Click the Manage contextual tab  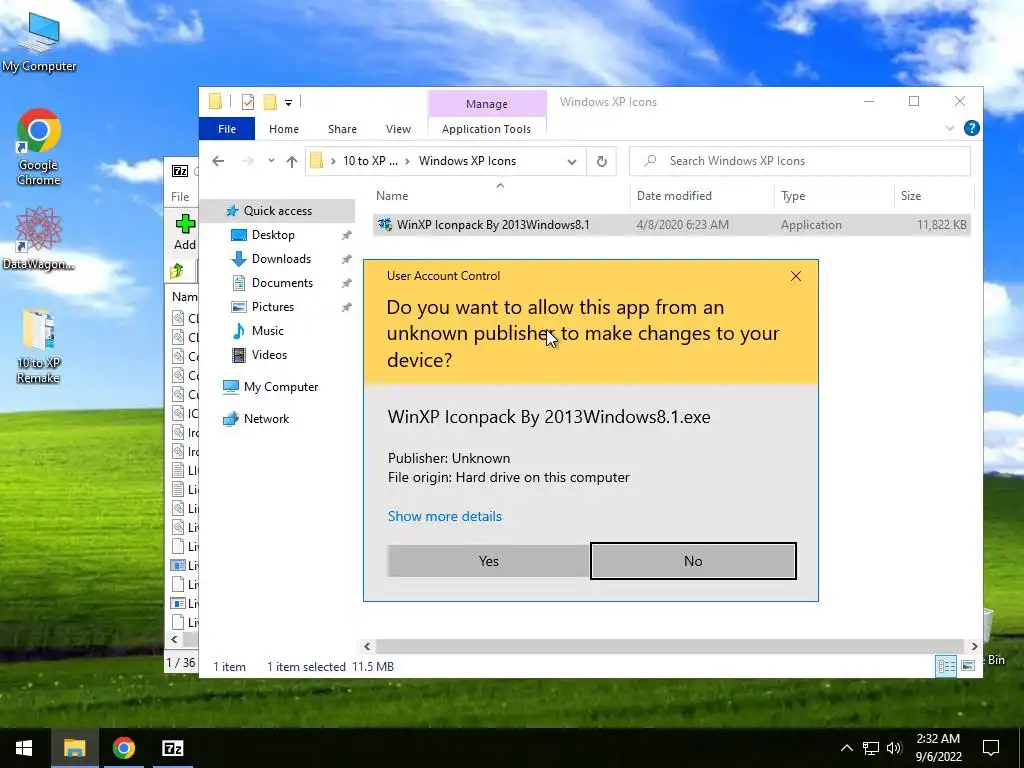coord(487,104)
